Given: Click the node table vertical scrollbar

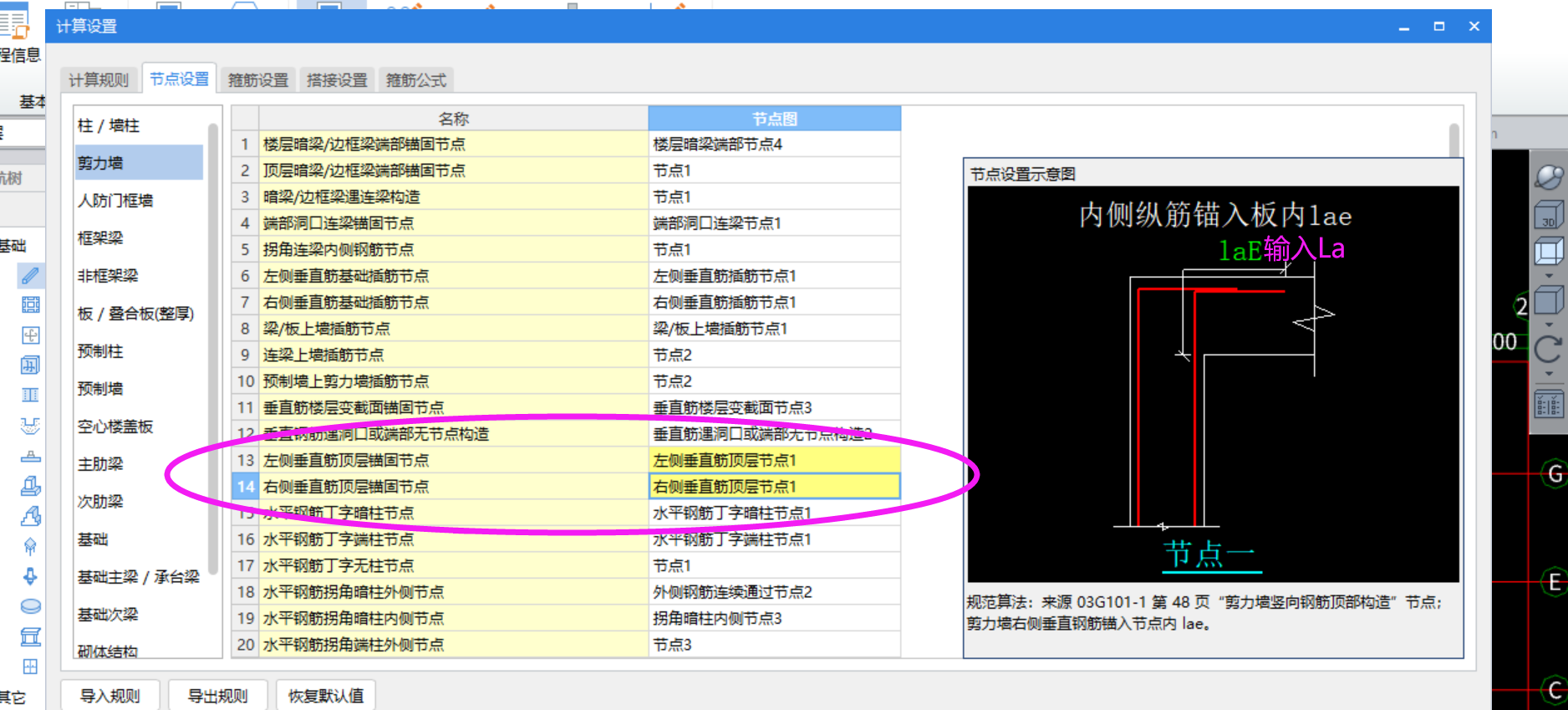Looking at the screenshot, I should tap(1454, 140).
